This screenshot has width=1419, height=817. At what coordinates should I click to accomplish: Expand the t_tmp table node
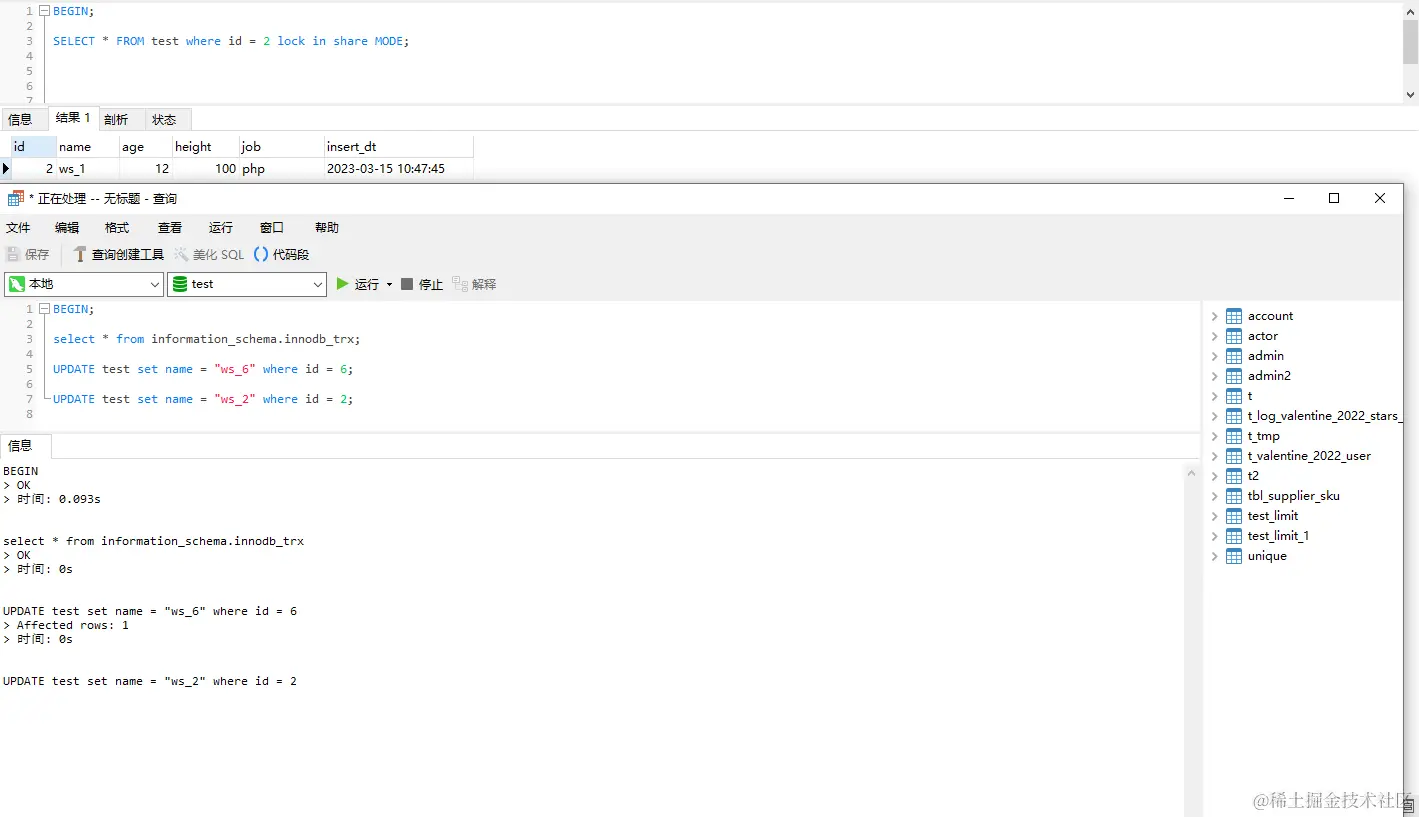point(1214,436)
